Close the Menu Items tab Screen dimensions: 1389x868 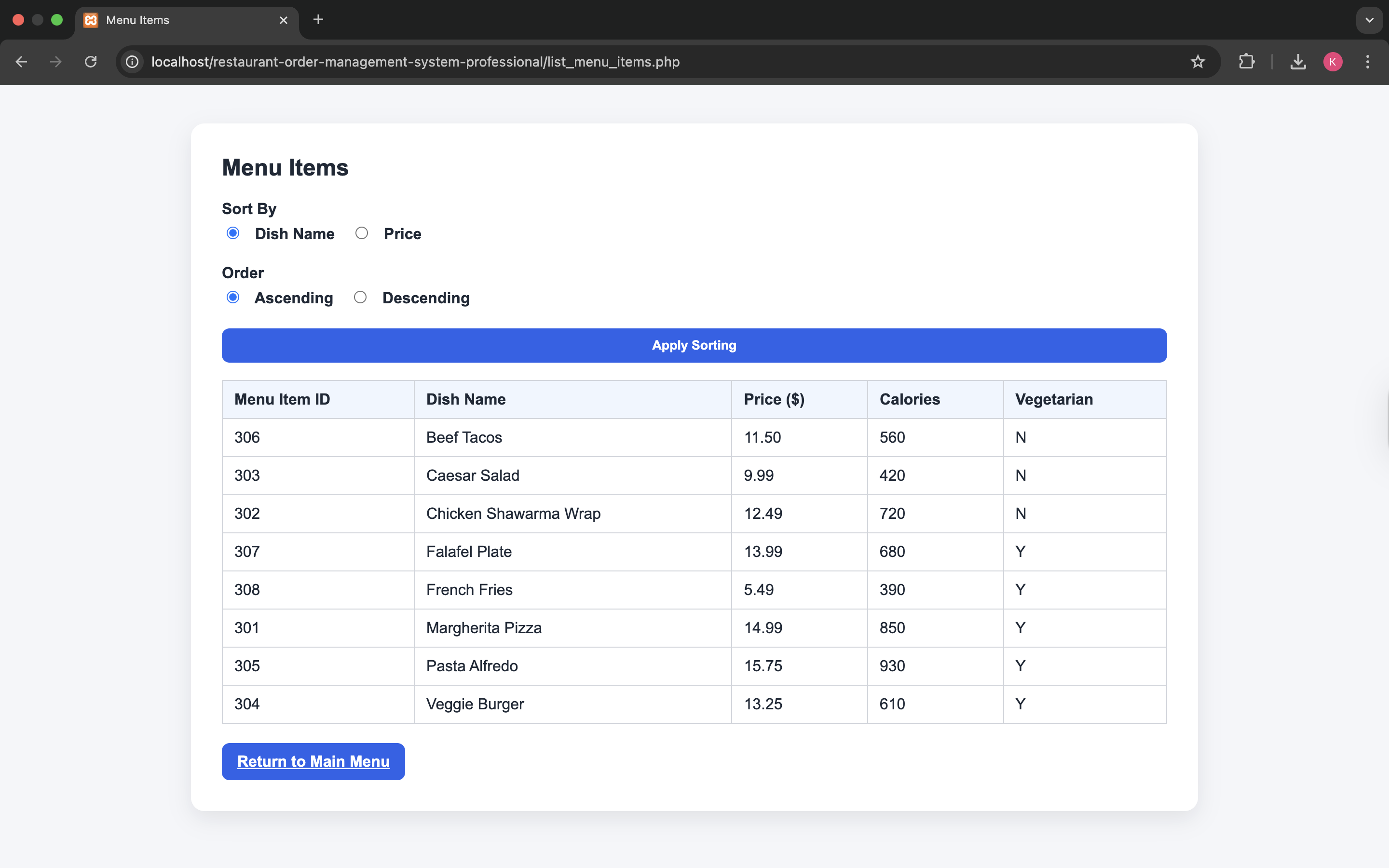284,20
